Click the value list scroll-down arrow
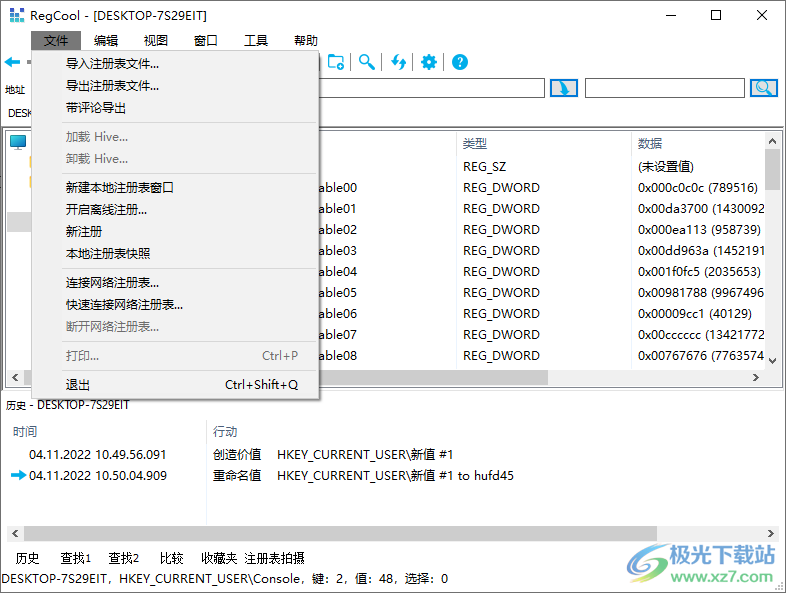This screenshot has height=593, width=786. (x=772, y=360)
